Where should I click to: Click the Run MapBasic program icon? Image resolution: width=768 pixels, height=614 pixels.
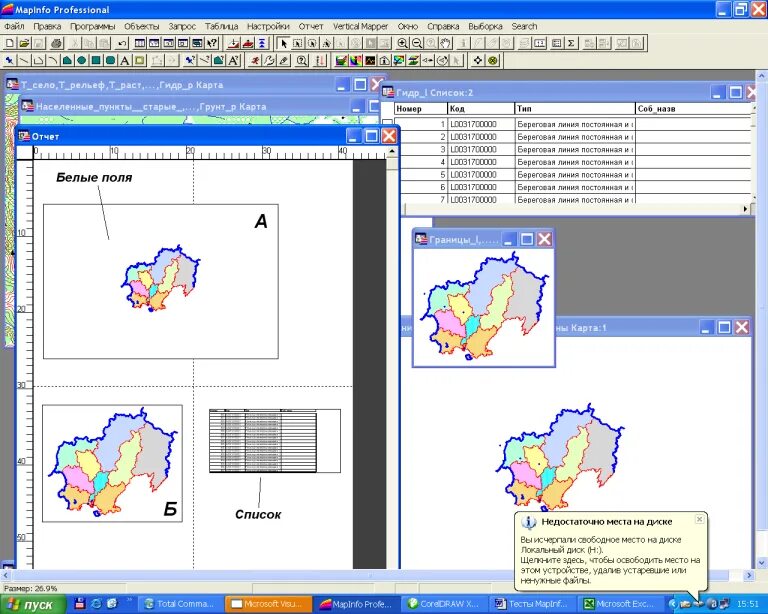(x=254, y=61)
